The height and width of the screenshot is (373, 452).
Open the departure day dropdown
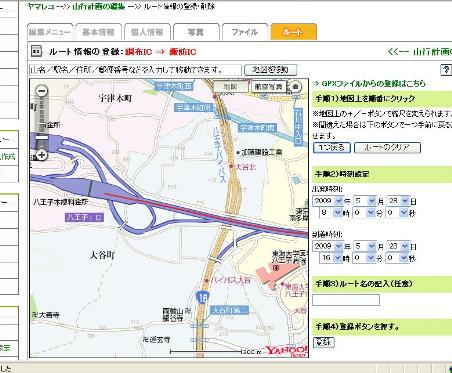pos(398,201)
